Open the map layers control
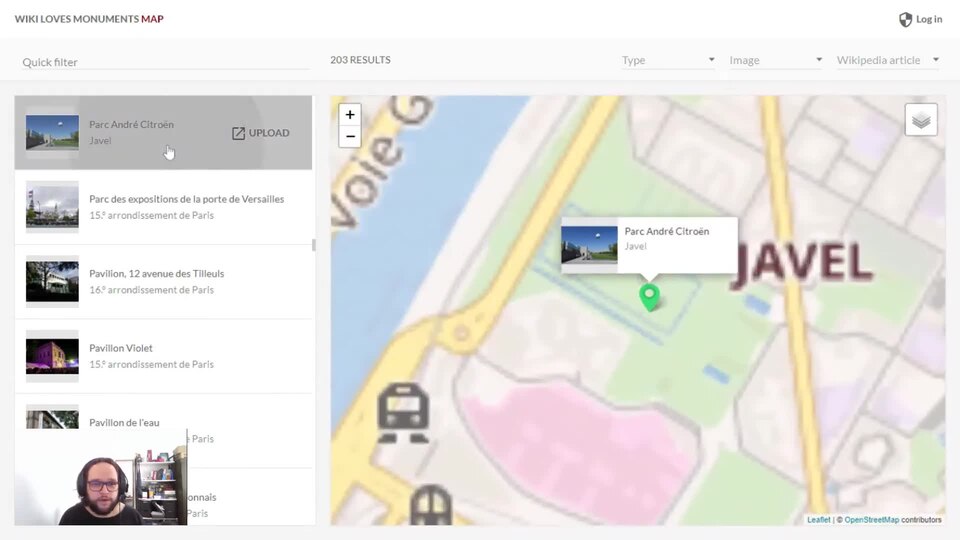This screenshot has width=960, height=540. [921, 120]
